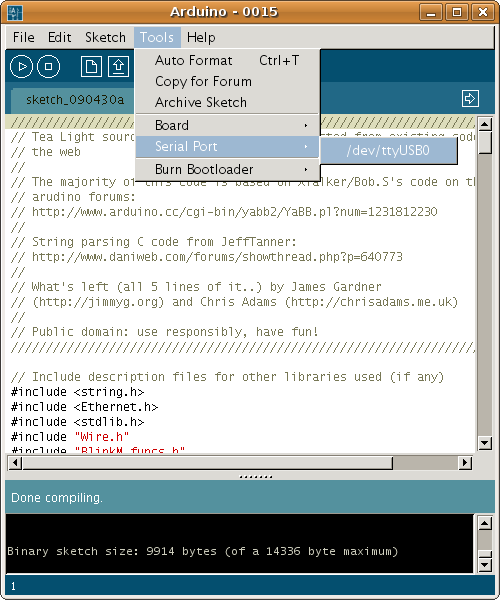Expand the Board submenu
Screen dimensions: 500x600
(227, 126)
